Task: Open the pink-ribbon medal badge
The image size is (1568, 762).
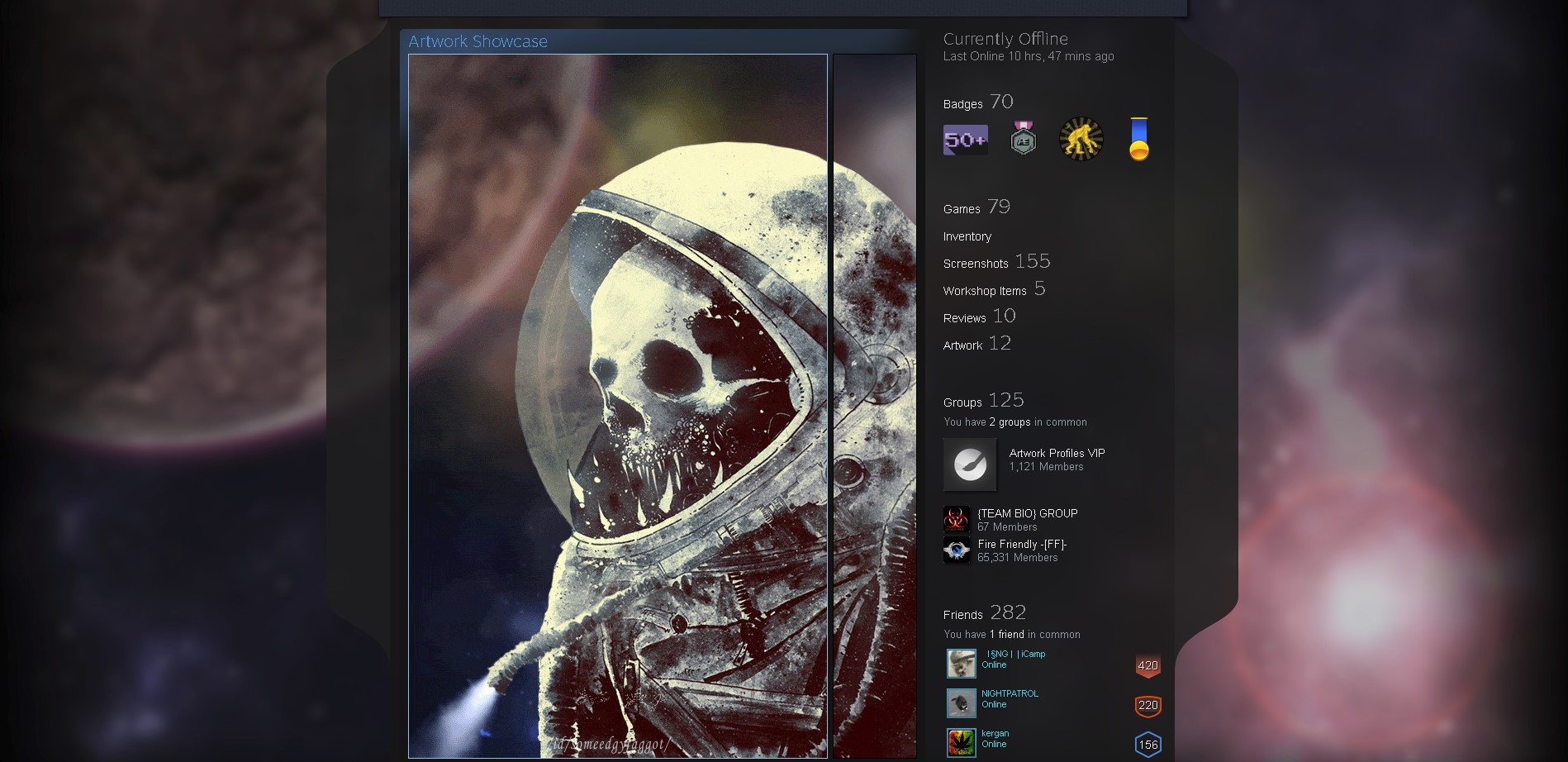Action: pos(1024,138)
